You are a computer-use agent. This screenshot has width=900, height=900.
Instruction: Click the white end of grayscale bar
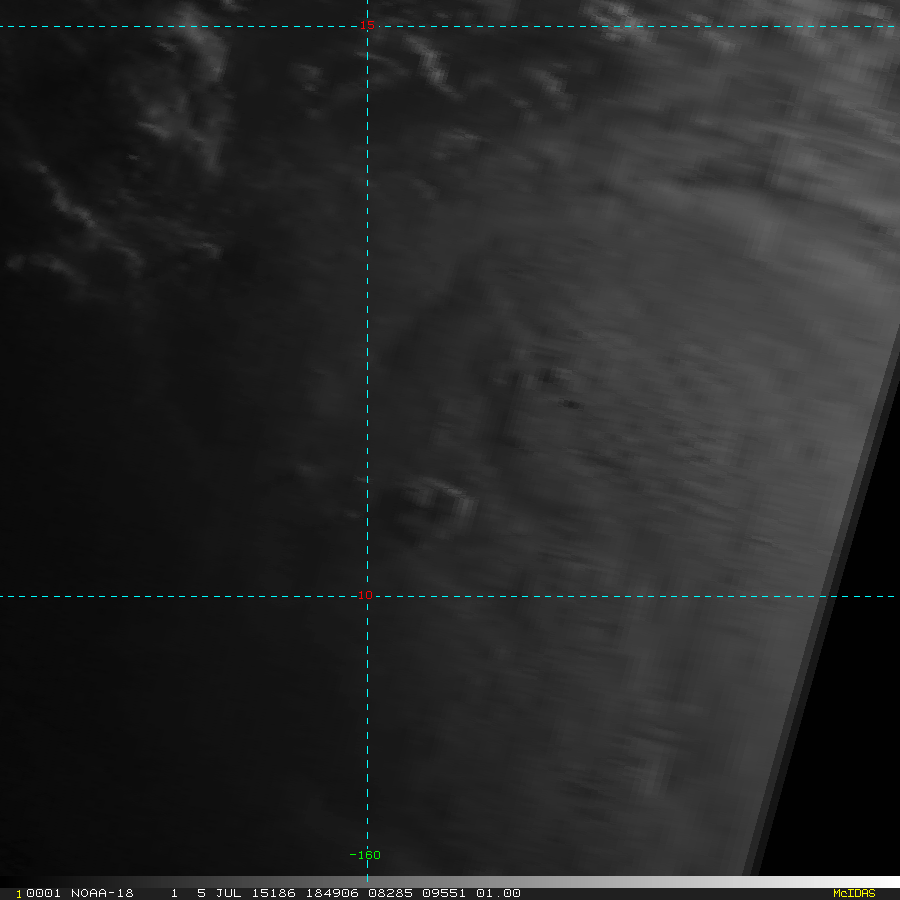tap(880, 882)
